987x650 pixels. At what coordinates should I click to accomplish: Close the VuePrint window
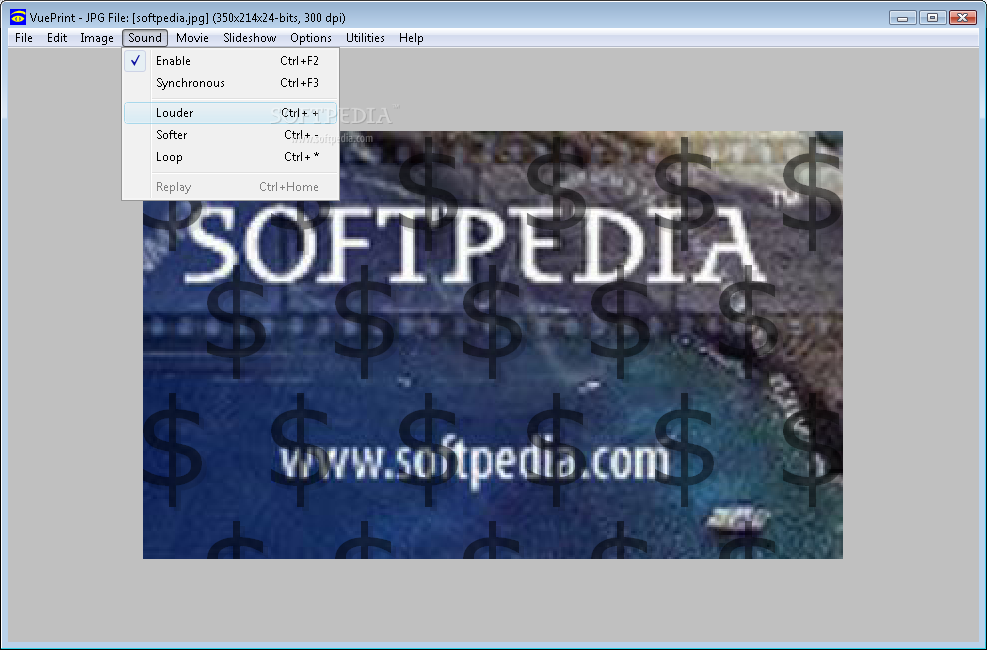963,18
